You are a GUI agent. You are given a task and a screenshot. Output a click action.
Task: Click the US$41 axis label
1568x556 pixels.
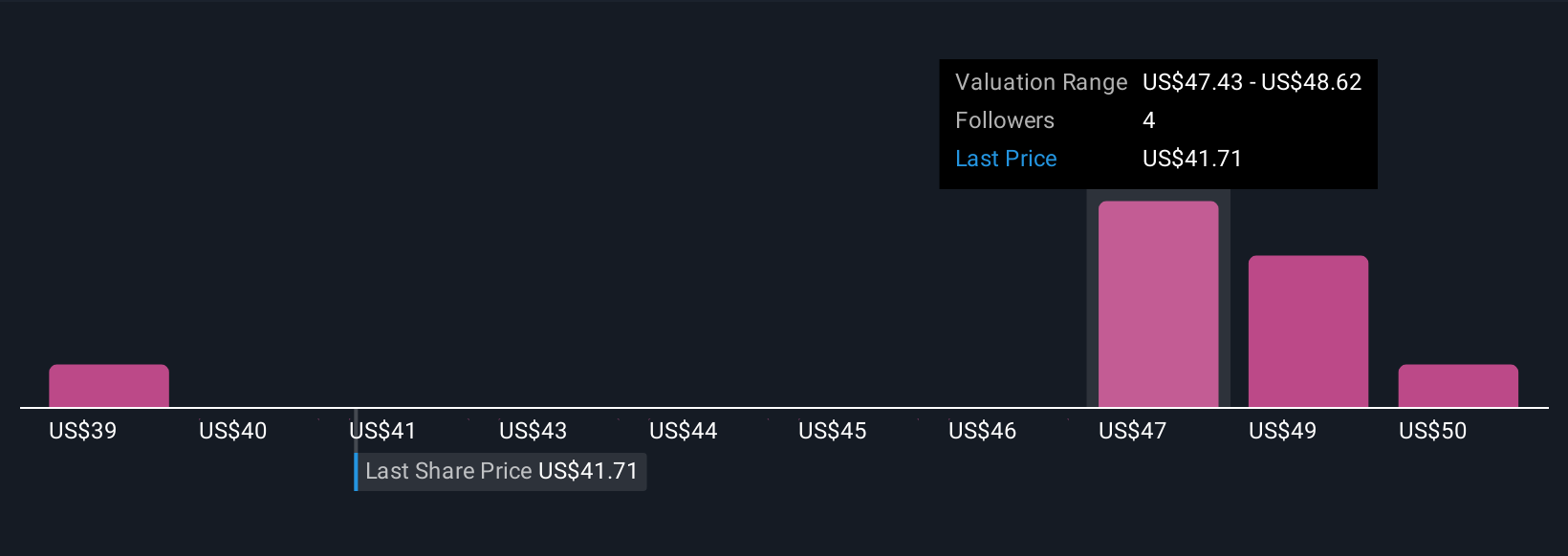[x=382, y=431]
